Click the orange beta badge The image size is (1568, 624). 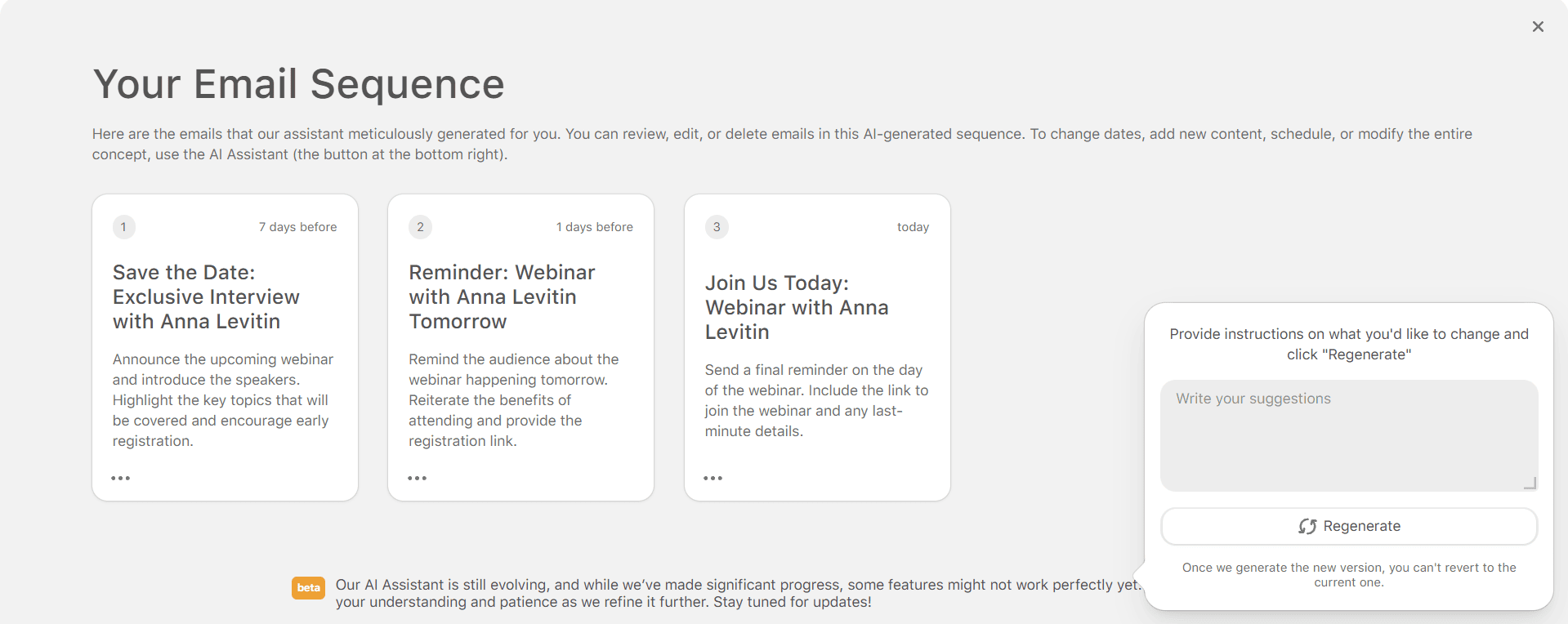coord(308,587)
